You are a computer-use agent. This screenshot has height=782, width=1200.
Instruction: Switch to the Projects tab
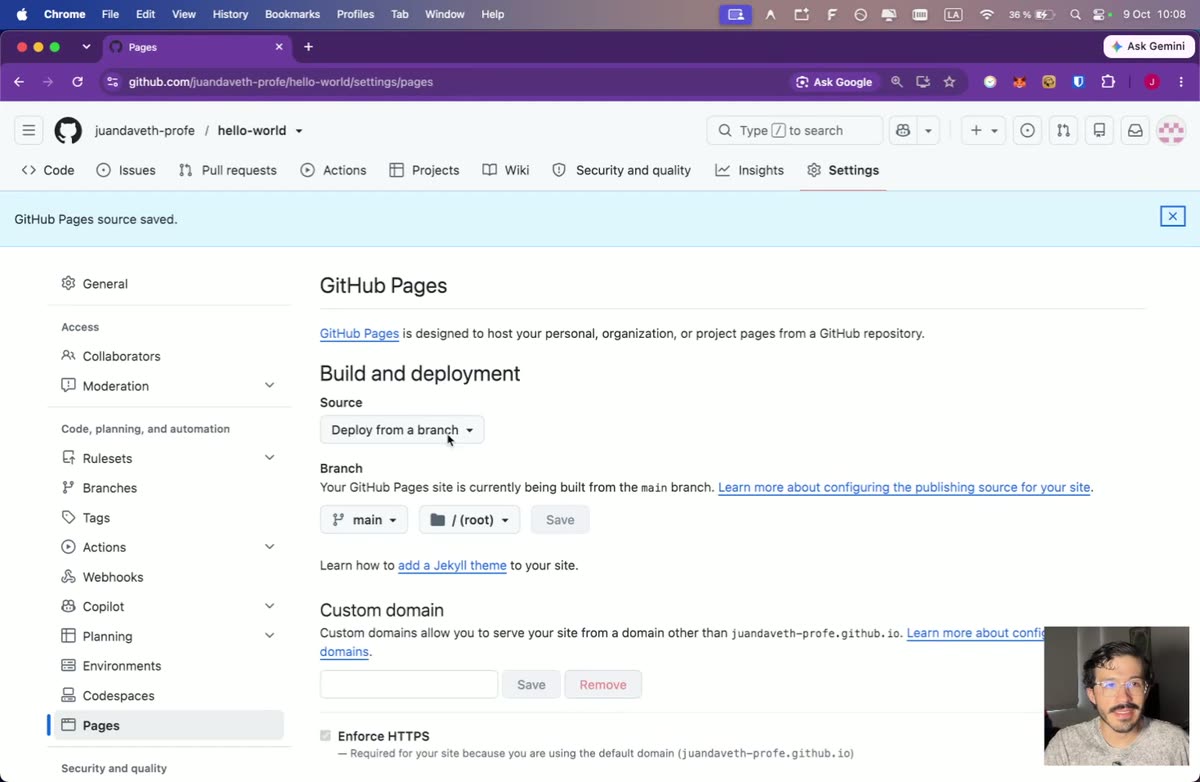[x=424, y=170]
